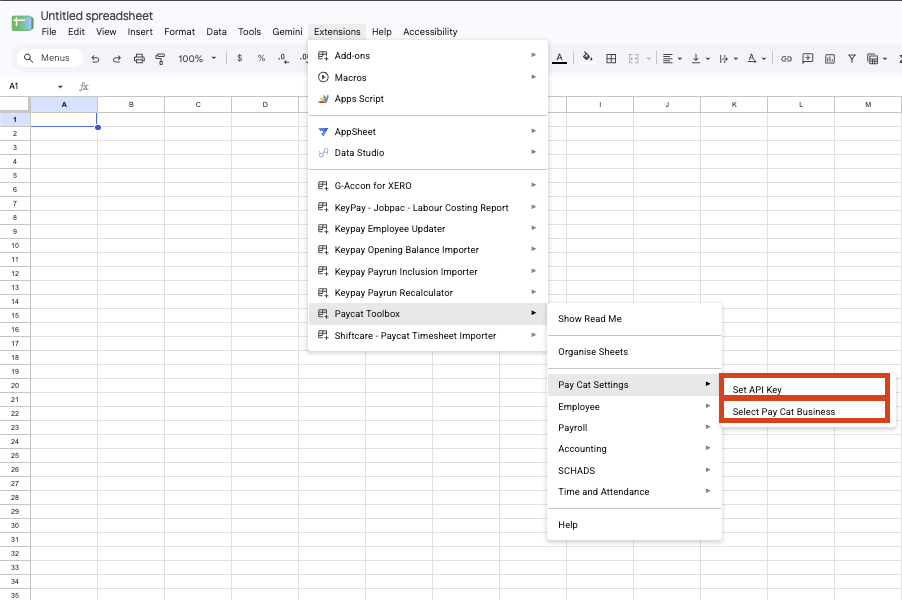Open the Help menu in the menu bar
902x600 pixels.
pyautogui.click(x=381, y=32)
